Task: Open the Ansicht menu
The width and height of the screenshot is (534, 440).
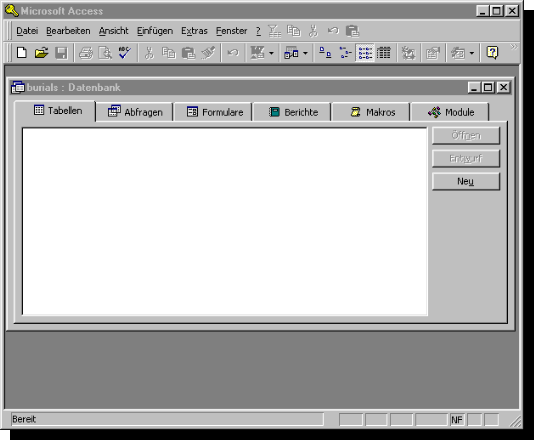Action: click(x=113, y=31)
